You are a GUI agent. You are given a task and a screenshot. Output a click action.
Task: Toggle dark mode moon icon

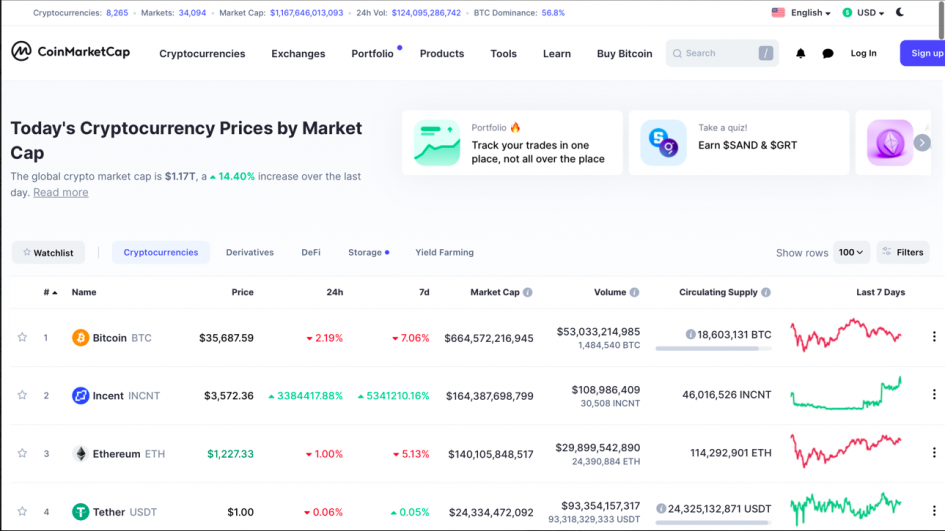[x=900, y=12]
